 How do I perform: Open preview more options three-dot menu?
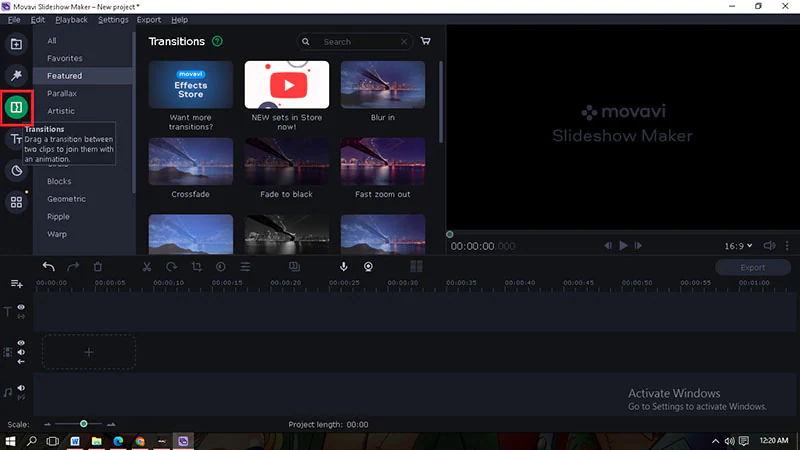(x=787, y=246)
